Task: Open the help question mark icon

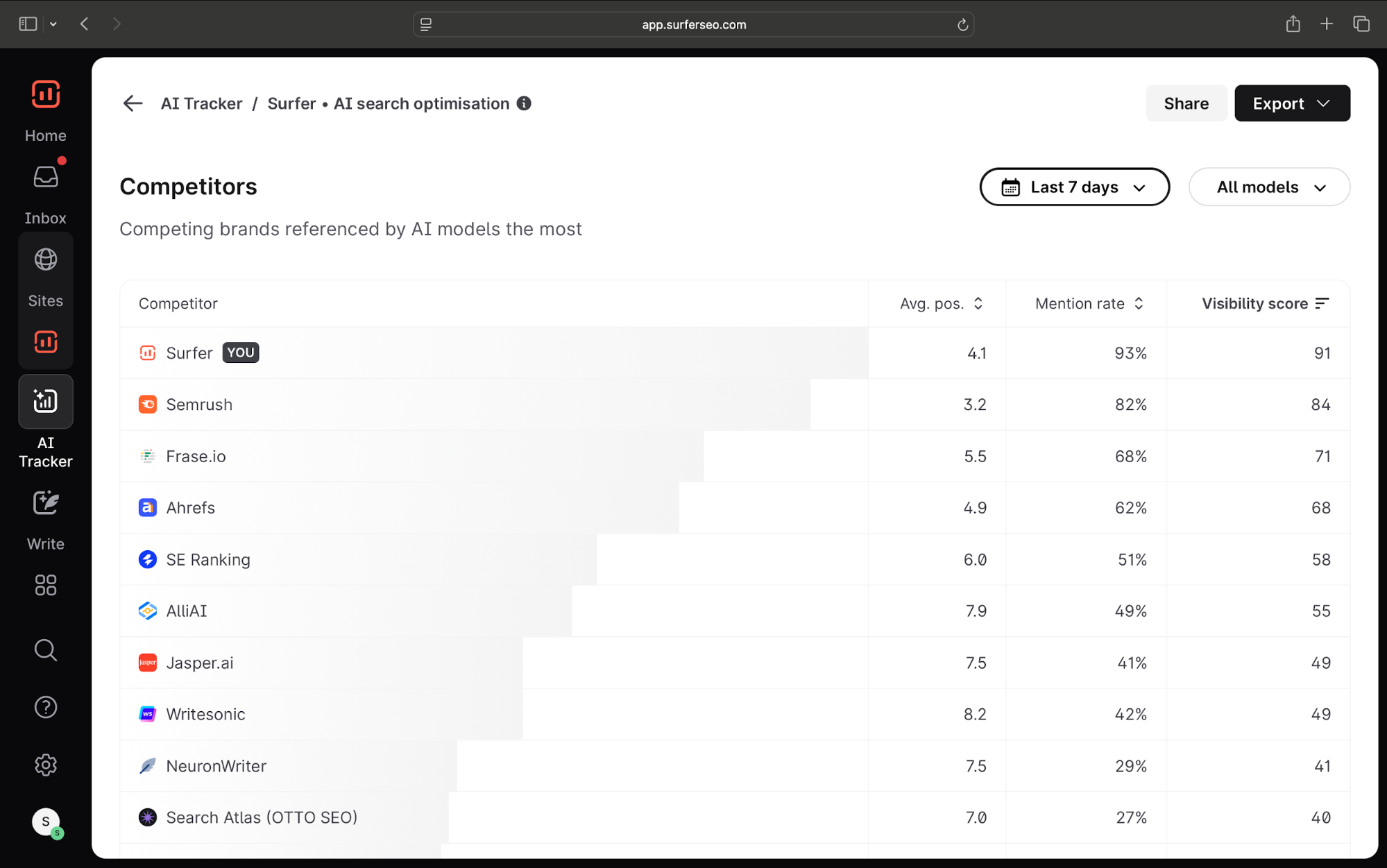Action: tap(46, 708)
